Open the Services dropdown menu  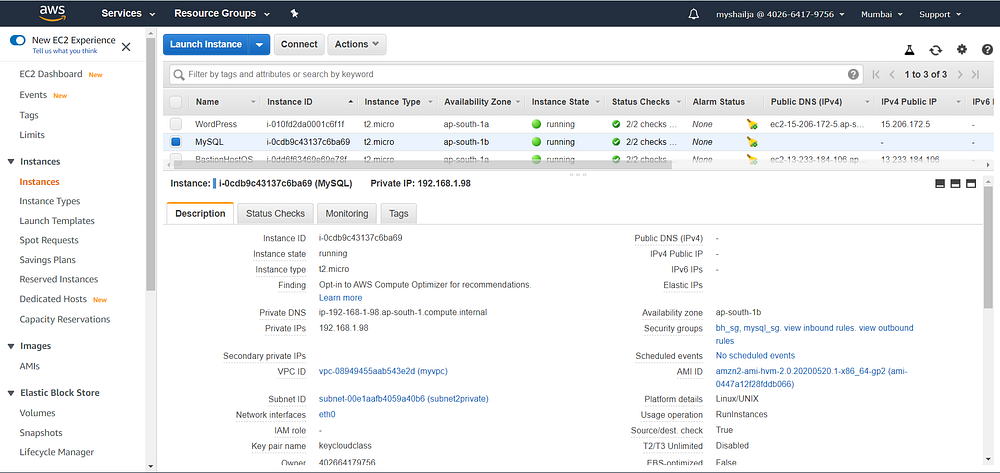coord(128,13)
